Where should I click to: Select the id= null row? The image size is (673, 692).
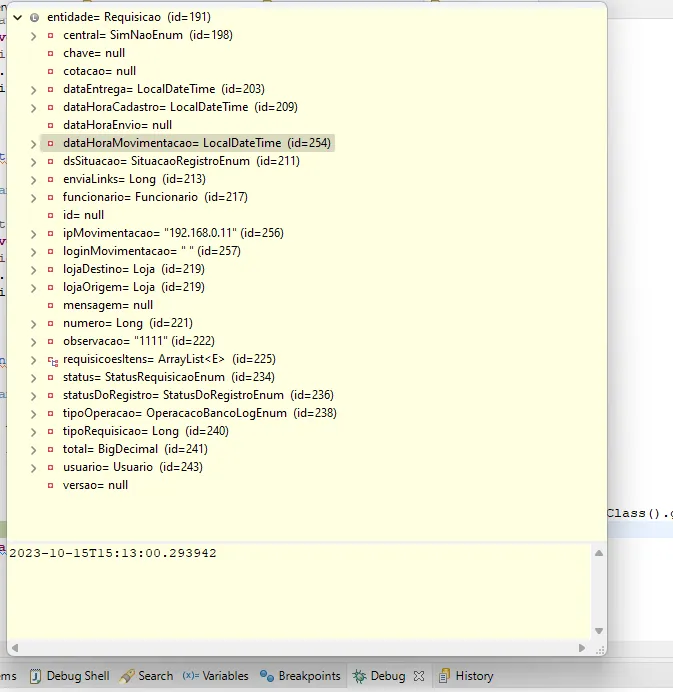tap(83, 215)
